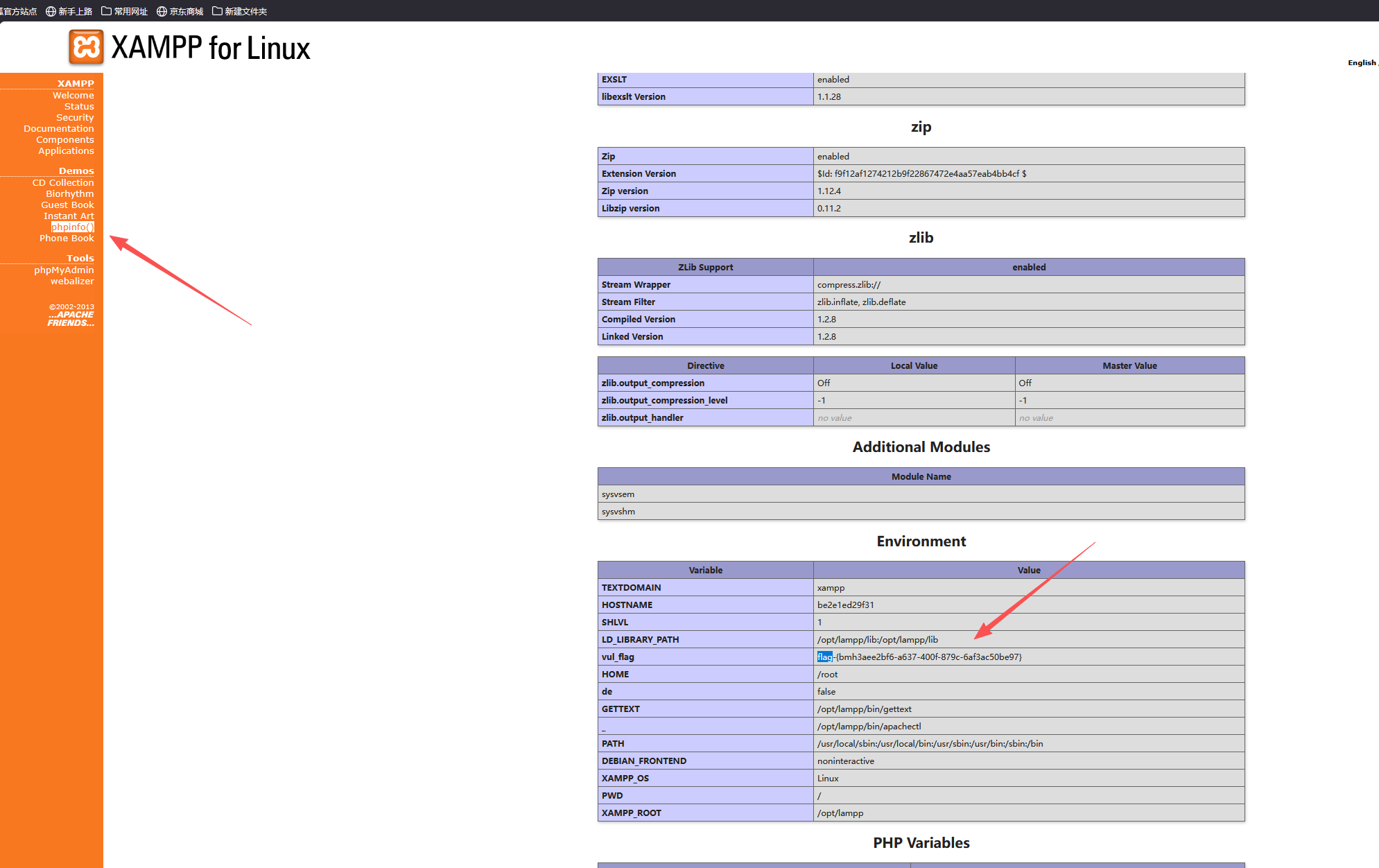Screen dimensions: 1379x868
Task: Click the XAMPP for Linux title
Action: point(211,48)
